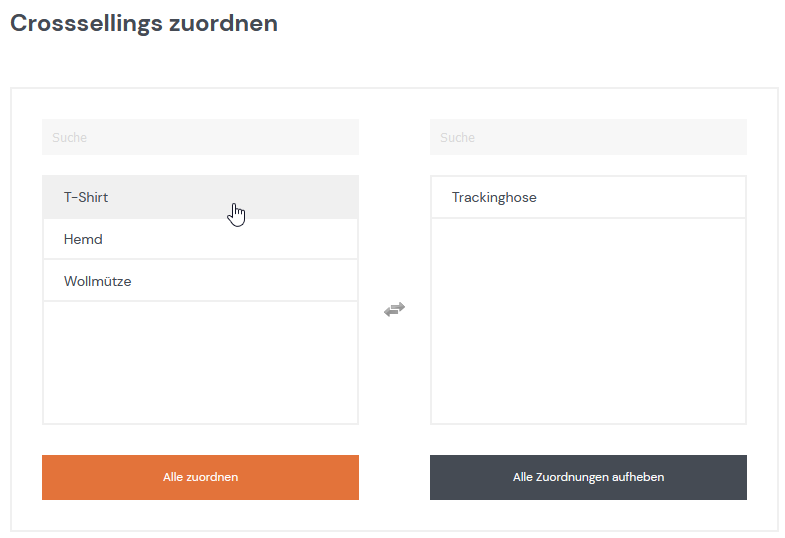The width and height of the screenshot is (785, 538).
Task: Focus the left Suche search field
Action: pos(200,137)
